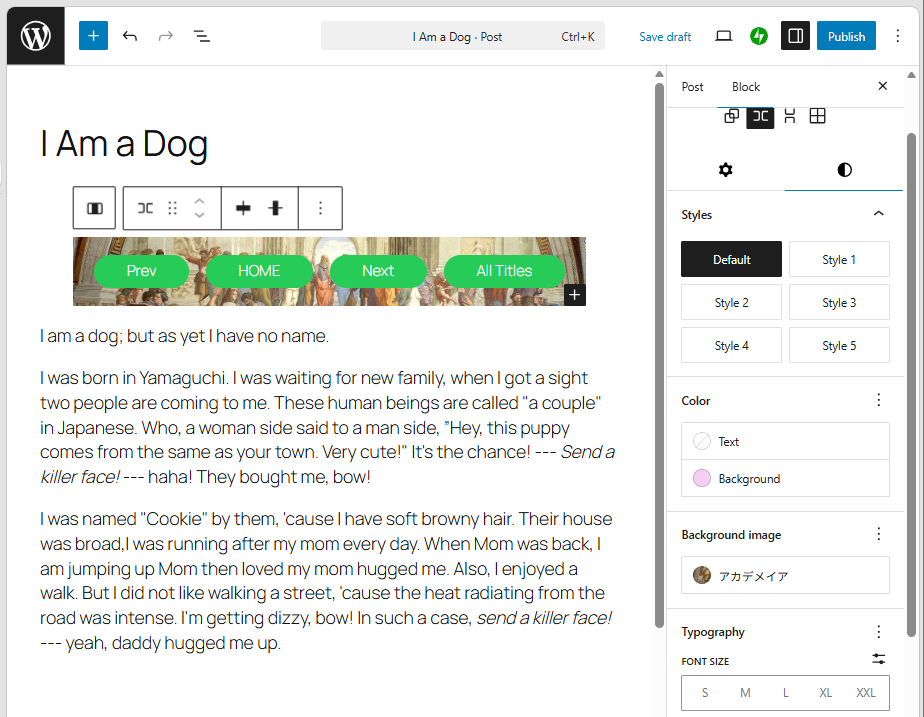The image size is (924, 717).
Task: Undo the last edit
Action: (130, 36)
